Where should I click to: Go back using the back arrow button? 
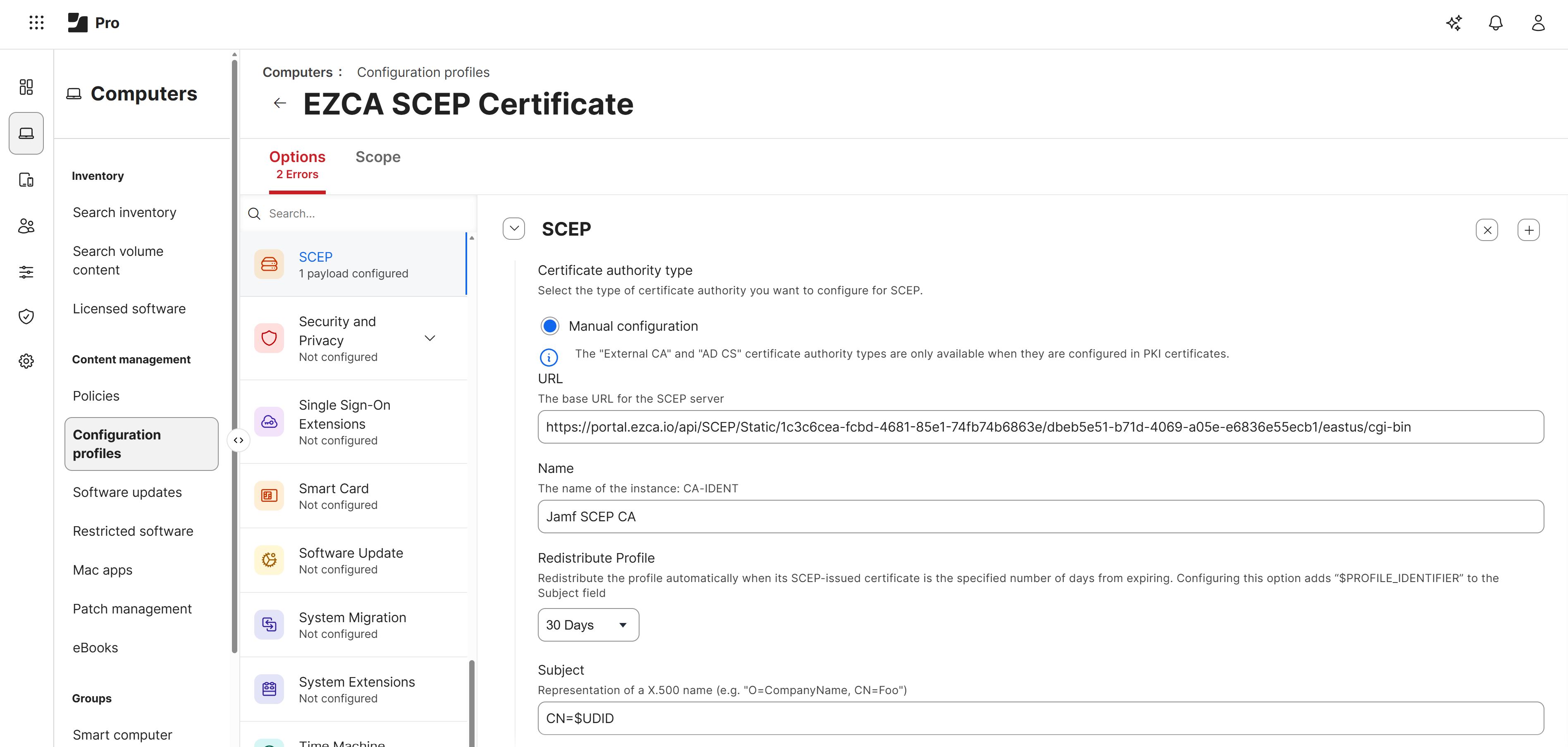coord(279,103)
